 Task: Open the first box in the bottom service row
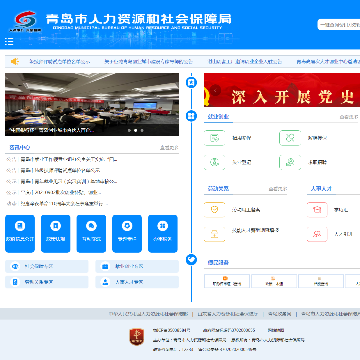click(x=227, y=281)
